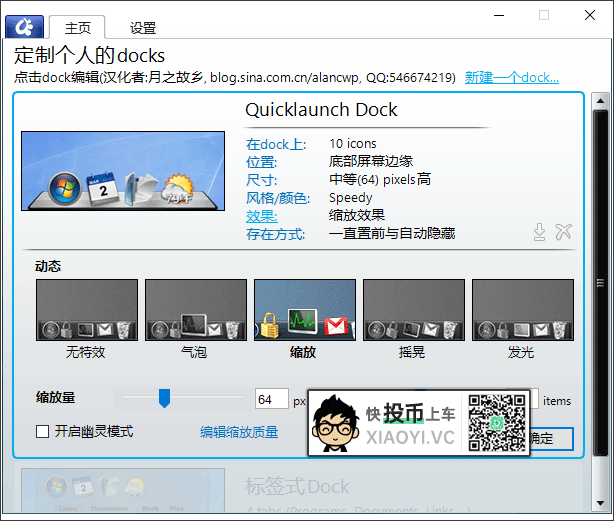This screenshot has height=521, width=614.
Task: Select the faded 标签式Dock preview below
Action: coord(123,490)
